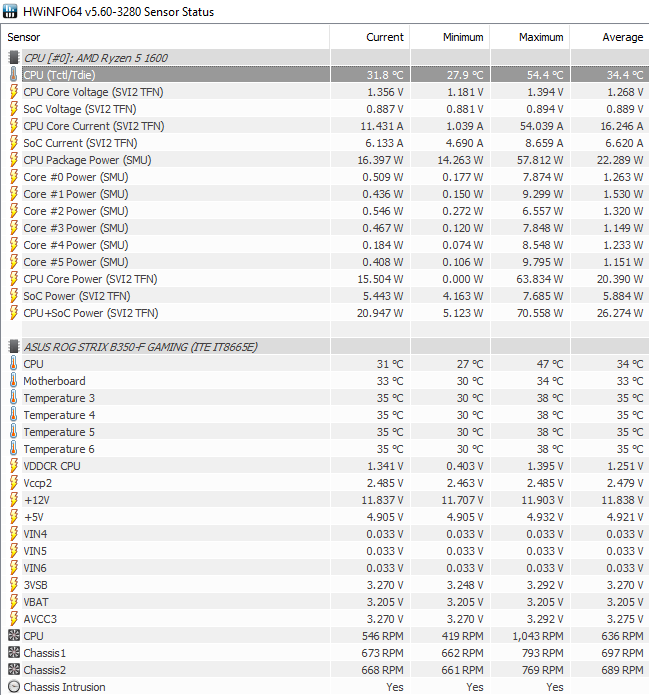Click the 11.837 V current value

click(382, 500)
